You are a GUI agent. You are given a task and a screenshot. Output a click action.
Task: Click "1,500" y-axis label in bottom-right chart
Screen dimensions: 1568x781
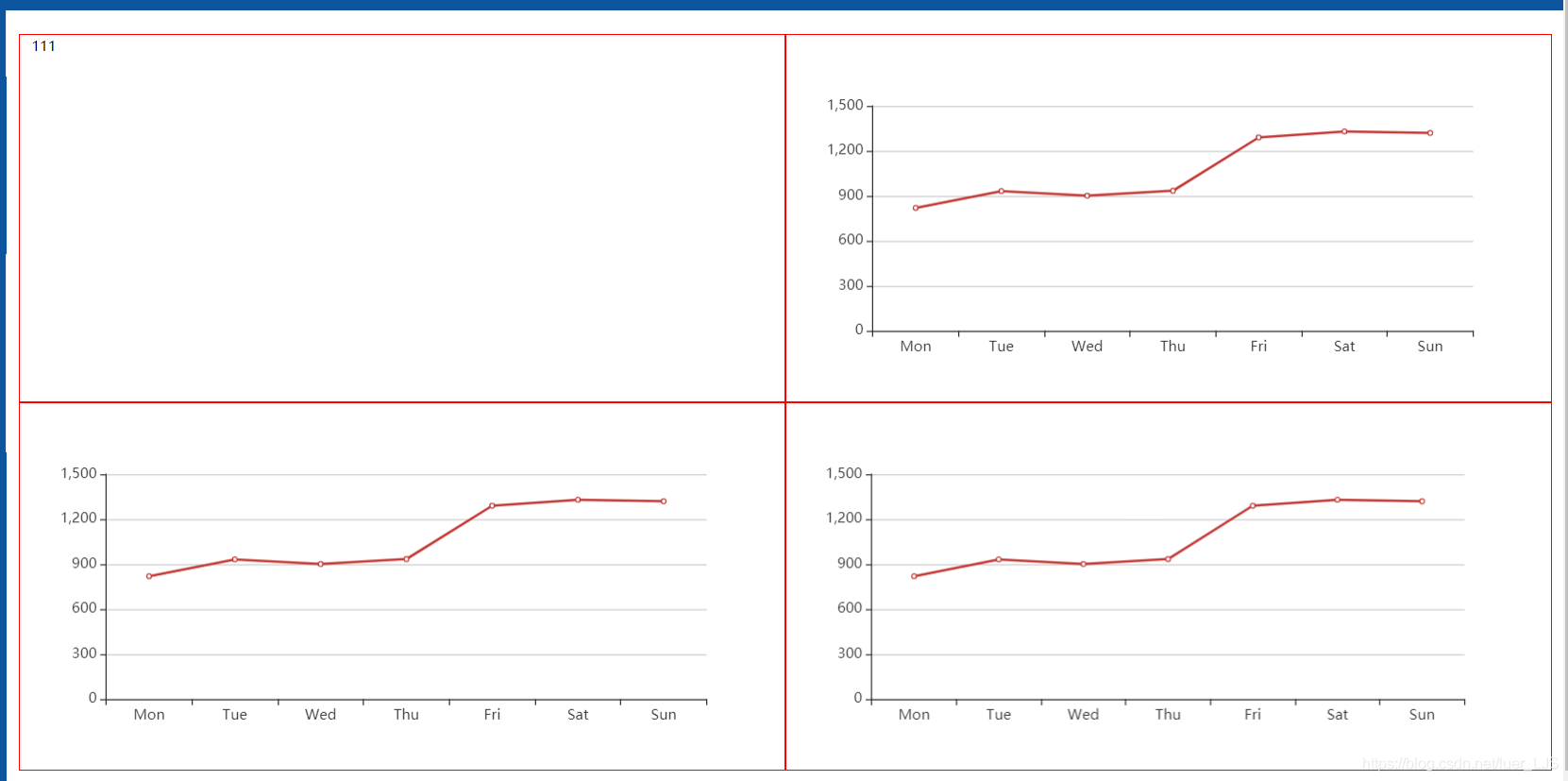[x=844, y=474]
